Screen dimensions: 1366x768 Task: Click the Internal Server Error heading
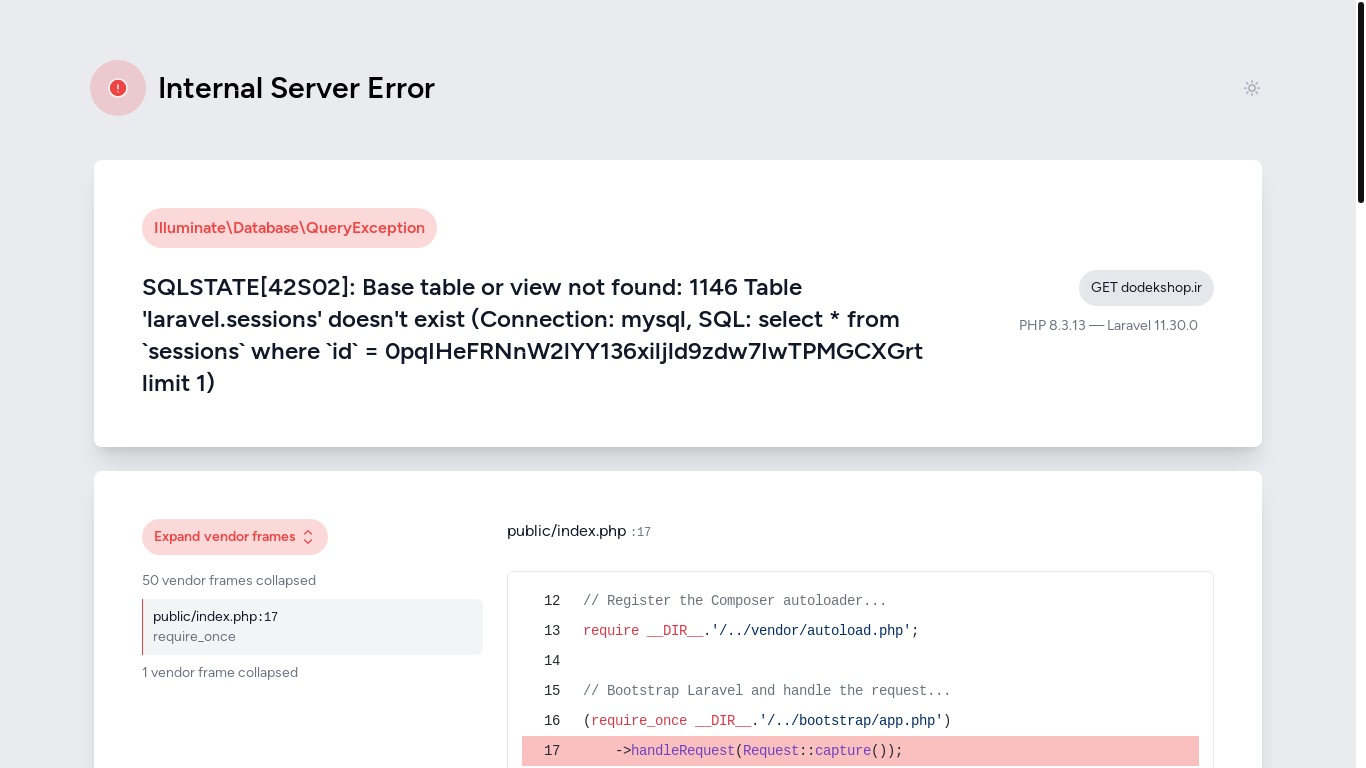296,88
